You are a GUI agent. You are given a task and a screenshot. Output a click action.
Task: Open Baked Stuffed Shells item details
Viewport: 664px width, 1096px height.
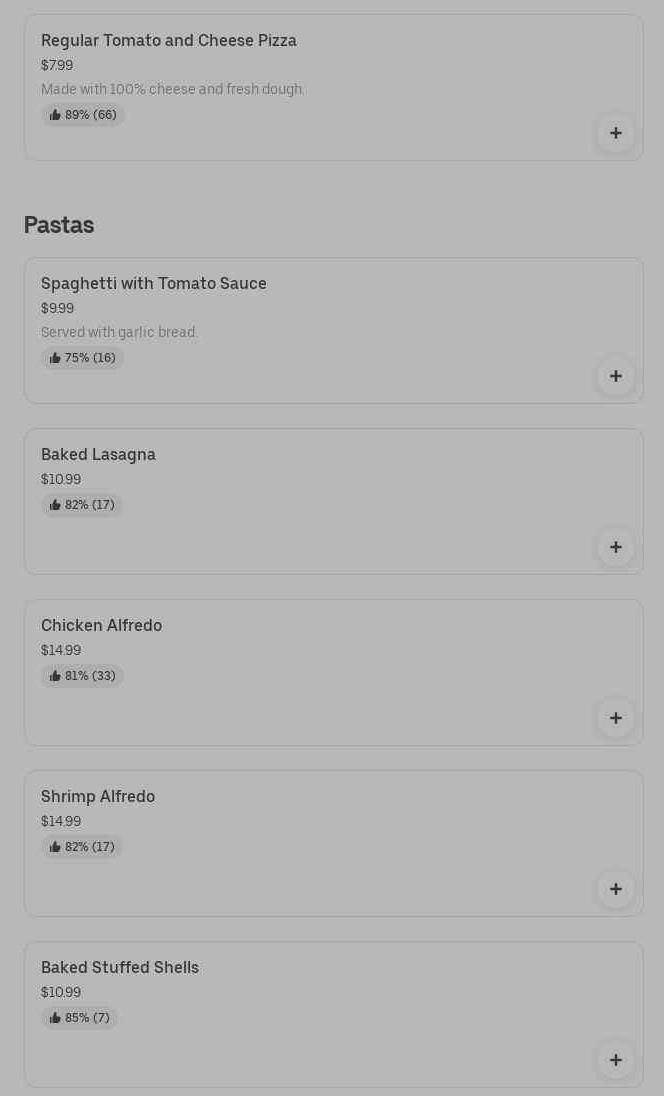pyautogui.click(x=120, y=967)
